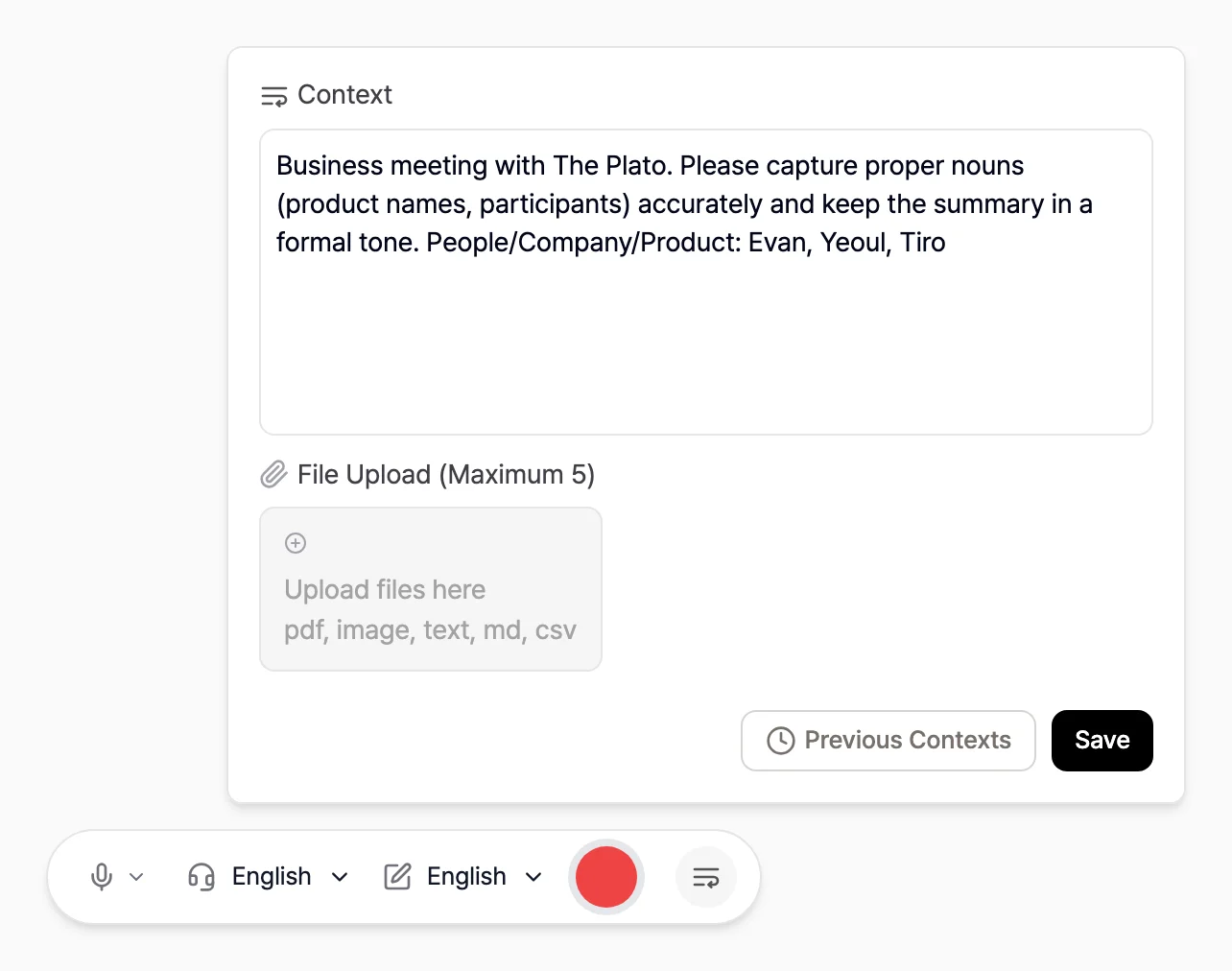Click the Context header wrap icon

coord(274,96)
